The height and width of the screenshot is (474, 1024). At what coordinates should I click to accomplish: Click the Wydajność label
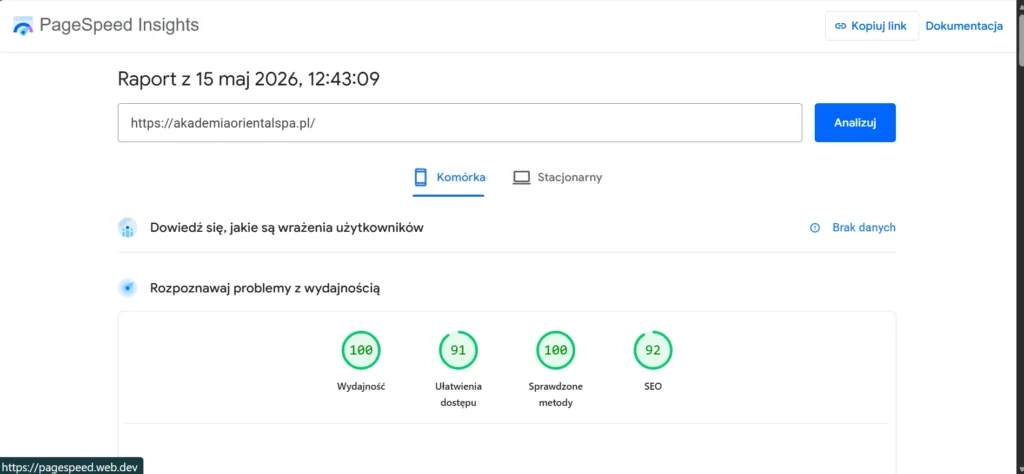[x=361, y=387]
